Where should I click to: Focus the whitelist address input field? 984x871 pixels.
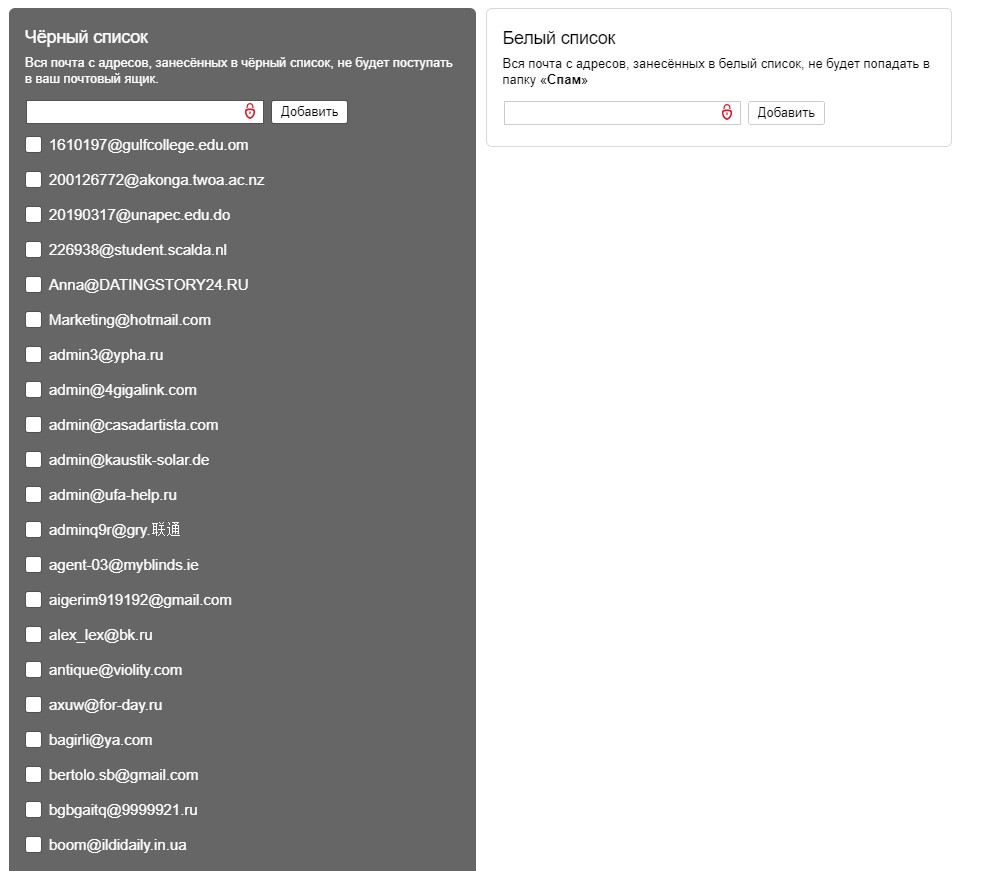click(x=612, y=113)
